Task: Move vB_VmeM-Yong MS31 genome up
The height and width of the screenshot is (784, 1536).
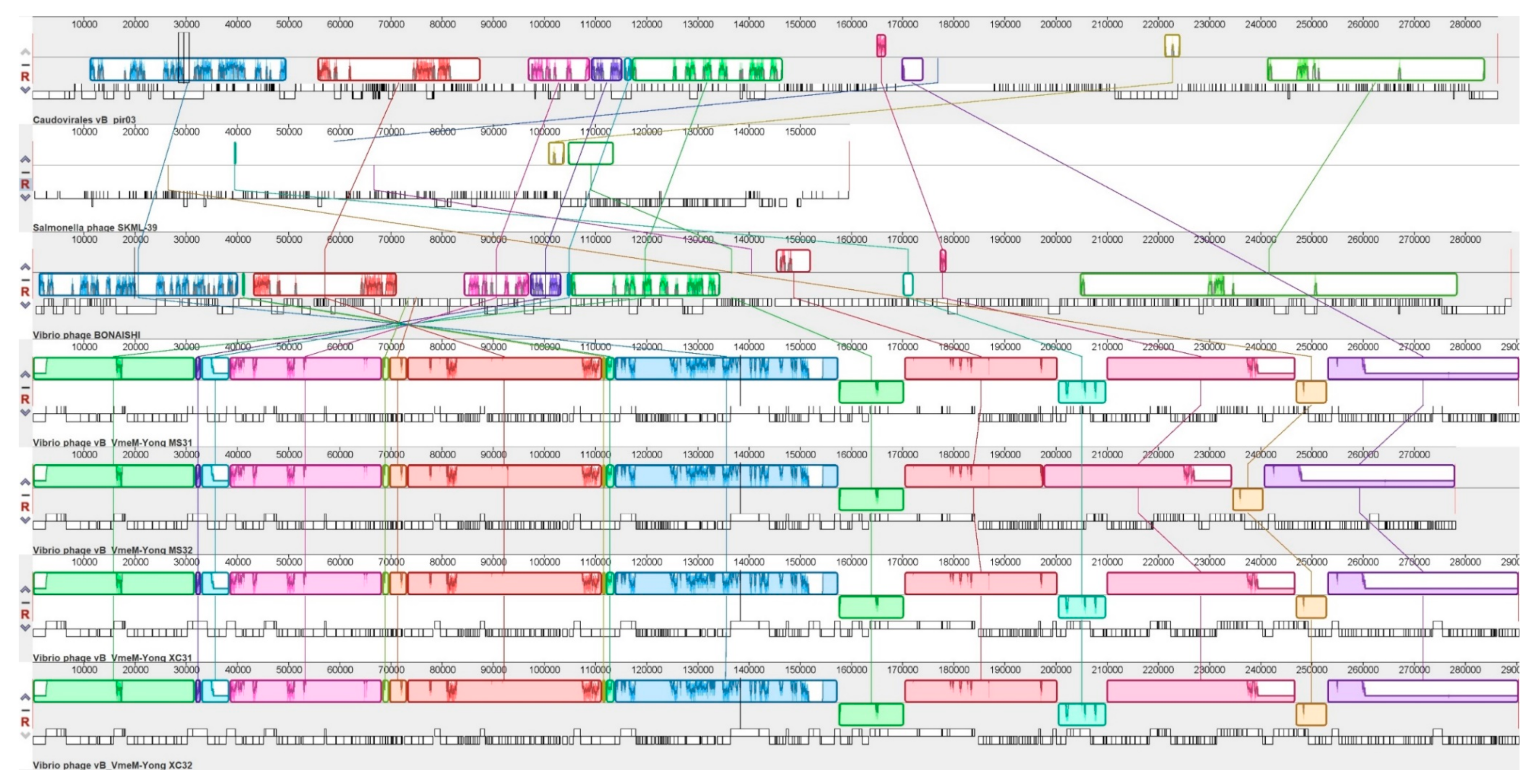Action: 25,374
